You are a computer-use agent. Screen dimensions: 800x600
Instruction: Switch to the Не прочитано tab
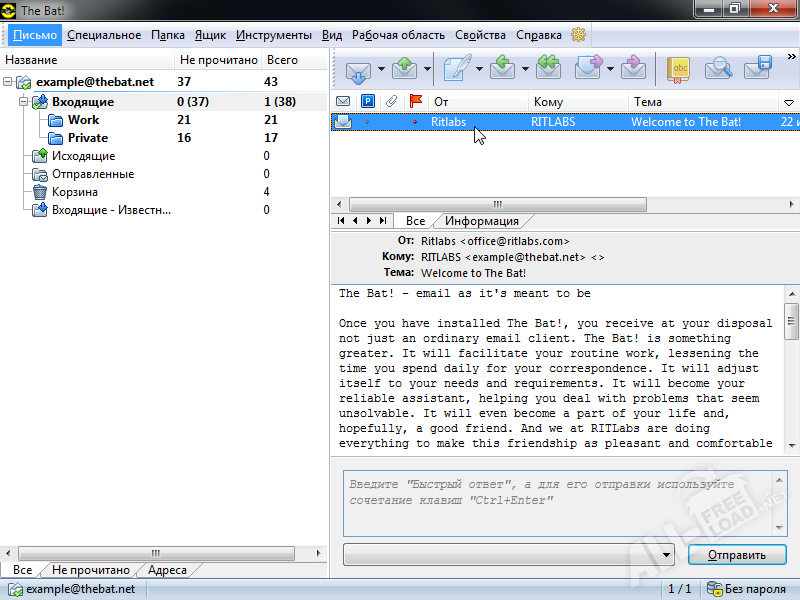(89, 571)
